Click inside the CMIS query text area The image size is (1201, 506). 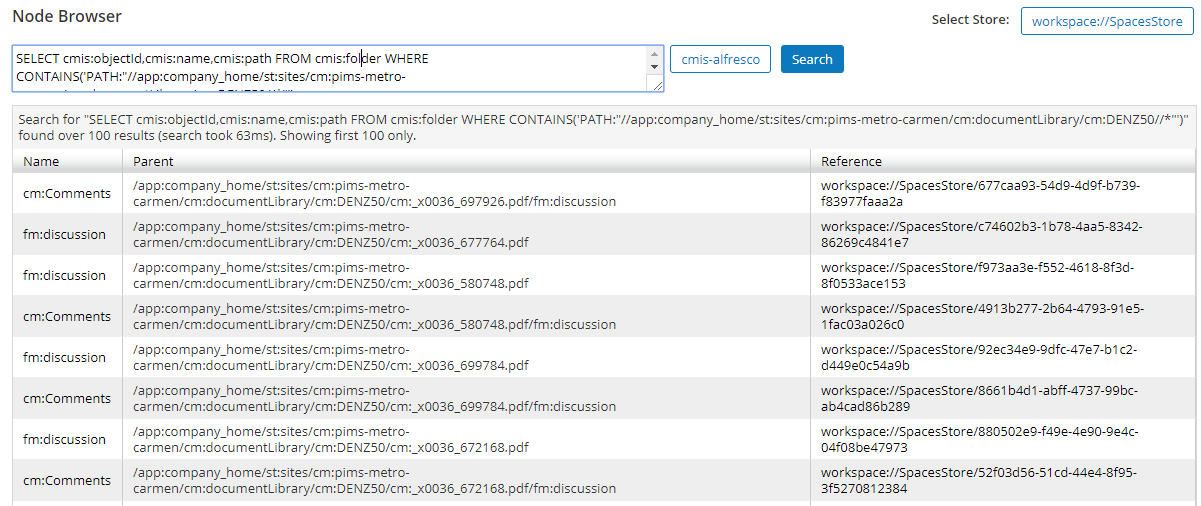330,69
